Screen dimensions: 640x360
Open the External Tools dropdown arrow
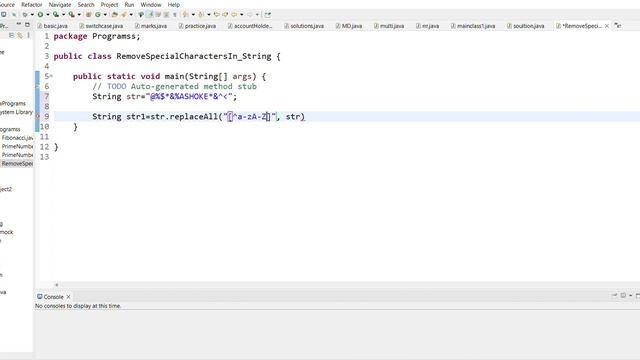point(79,15)
